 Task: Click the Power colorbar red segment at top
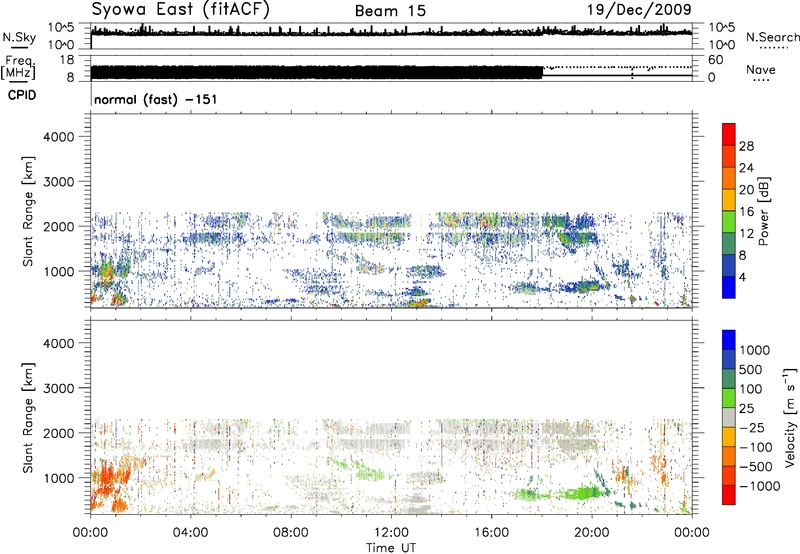click(729, 134)
